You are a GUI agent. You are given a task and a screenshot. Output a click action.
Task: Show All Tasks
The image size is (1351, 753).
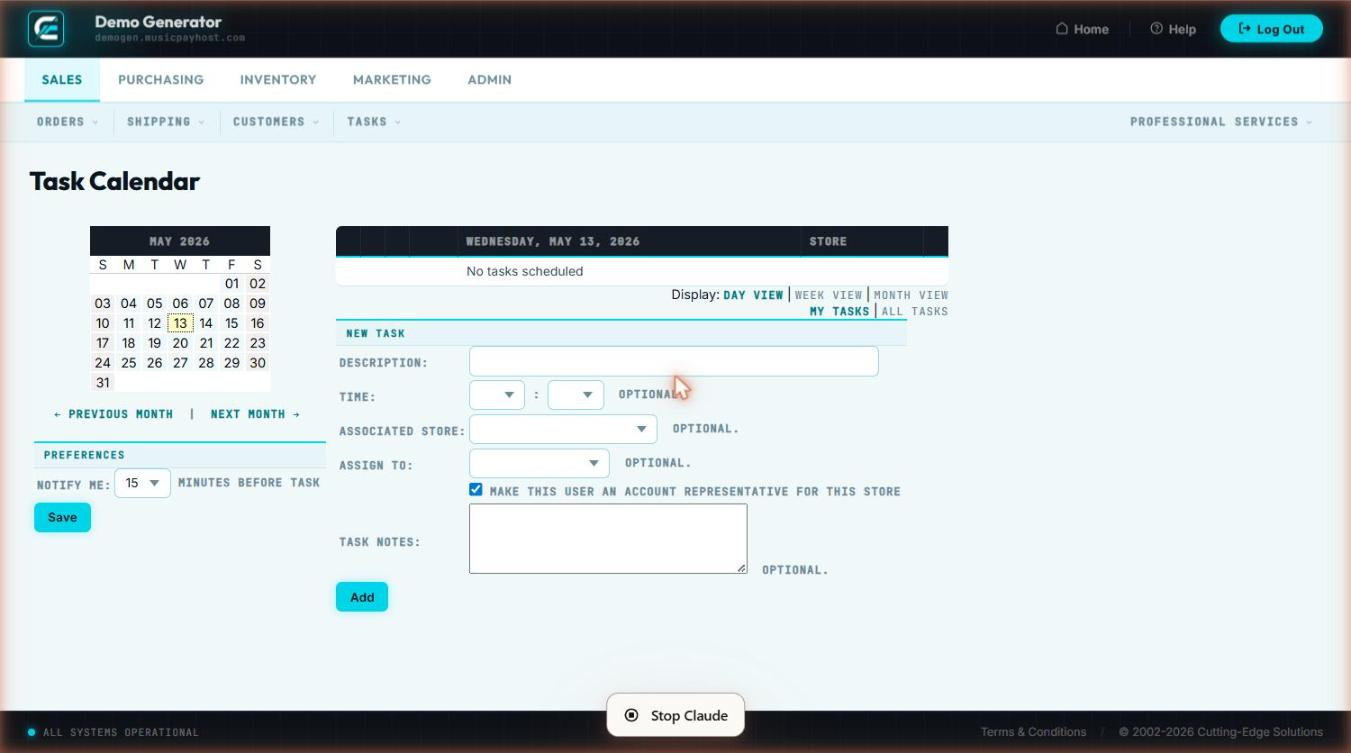pyautogui.click(x=914, y=311)
